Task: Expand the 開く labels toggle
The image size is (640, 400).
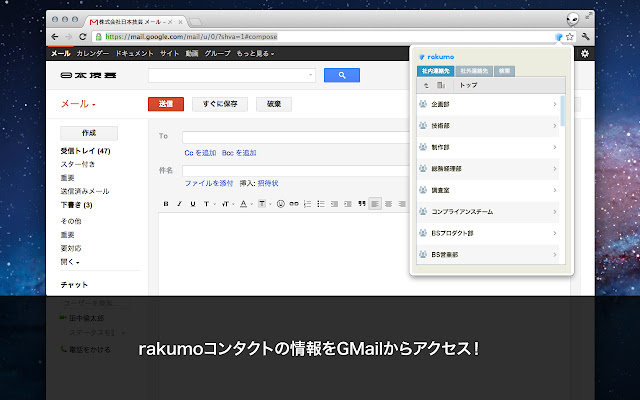Action: (x=70, y=262)
